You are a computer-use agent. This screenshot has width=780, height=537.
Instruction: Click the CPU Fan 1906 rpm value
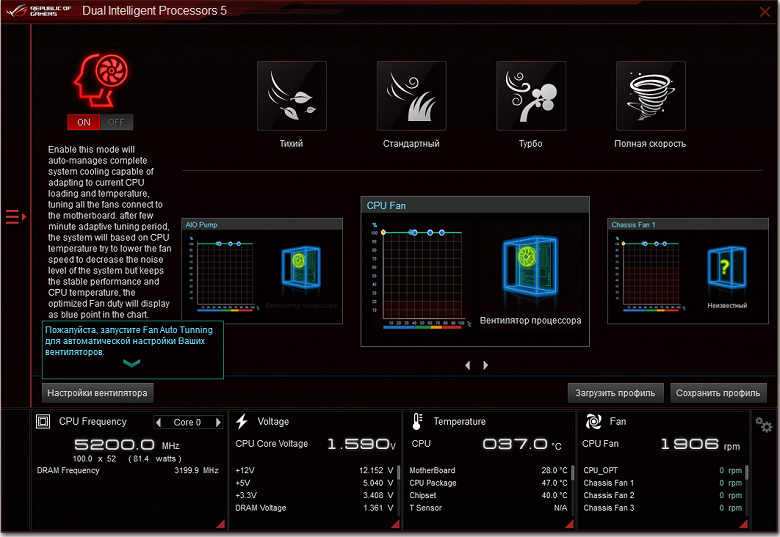click(x=700, y=444)
